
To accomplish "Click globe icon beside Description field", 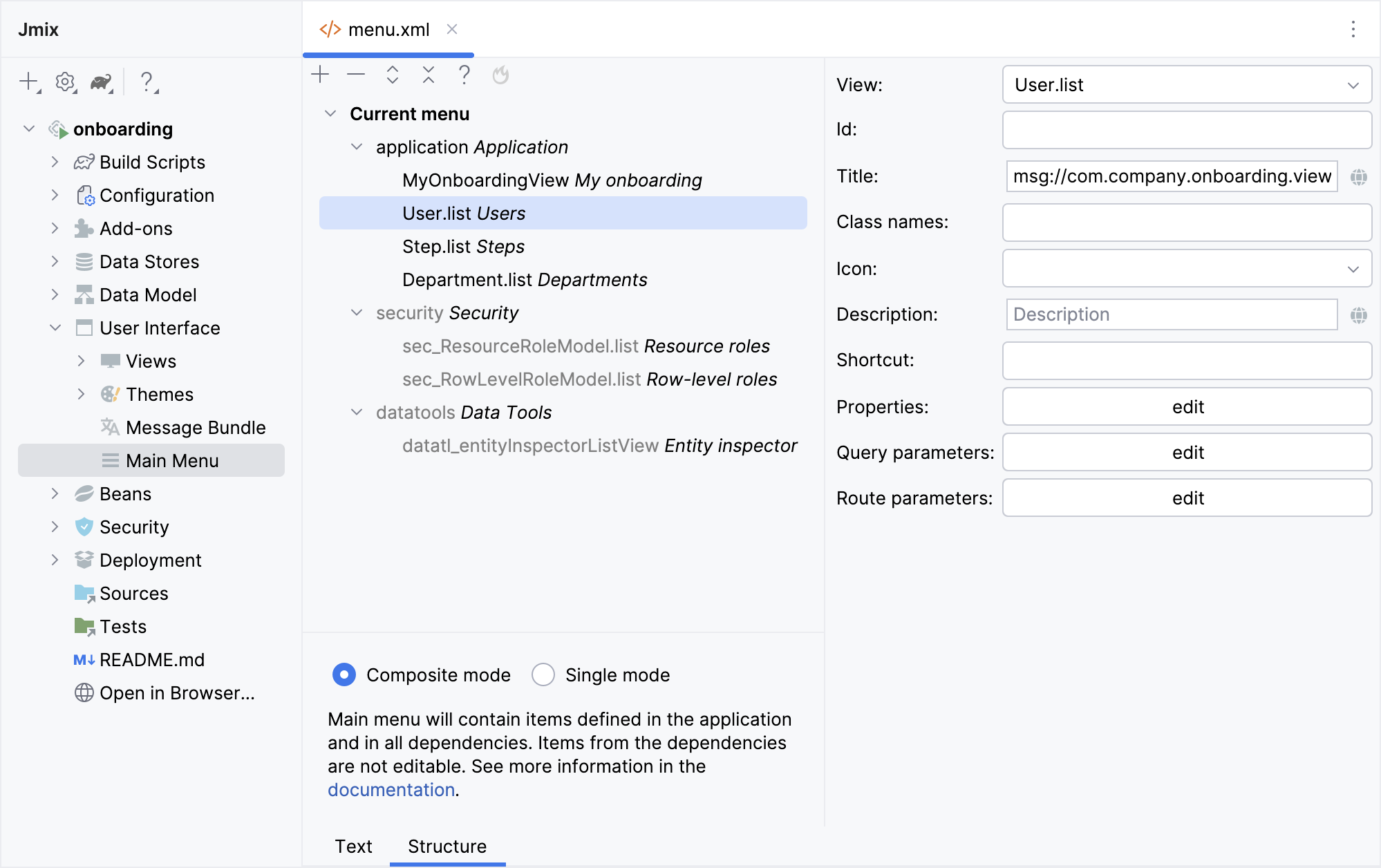I will [x=1358, y=315].
